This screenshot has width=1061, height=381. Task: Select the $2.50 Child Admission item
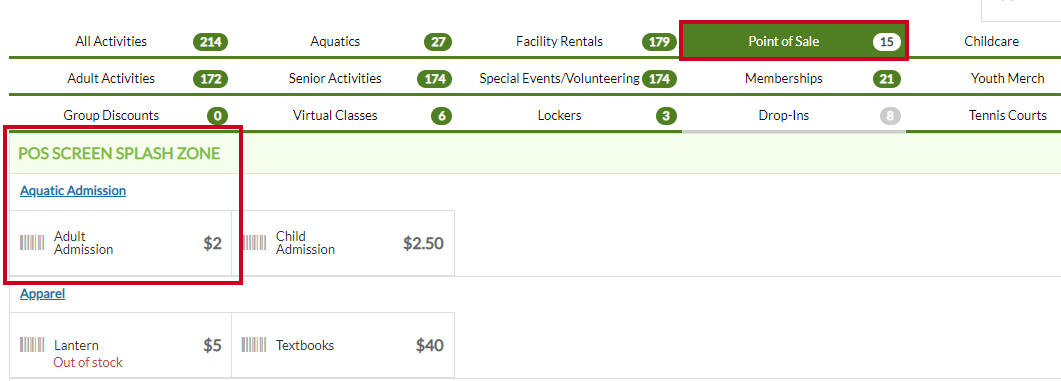click(x=343, y=243)
